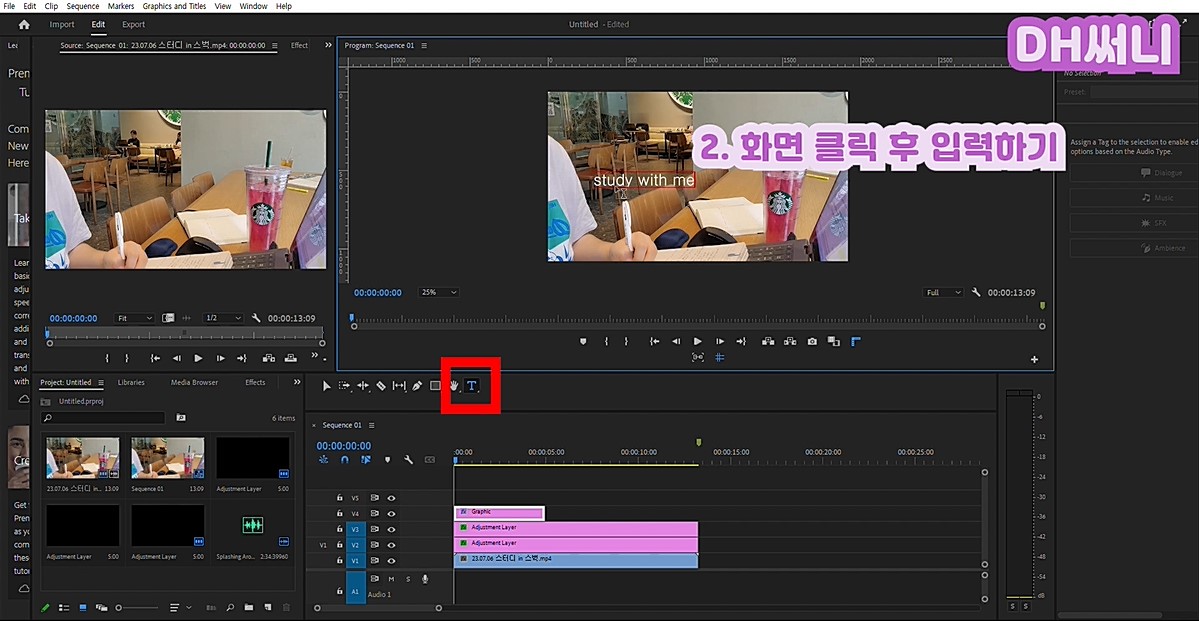Open Media Browser tab

point(194,382)
